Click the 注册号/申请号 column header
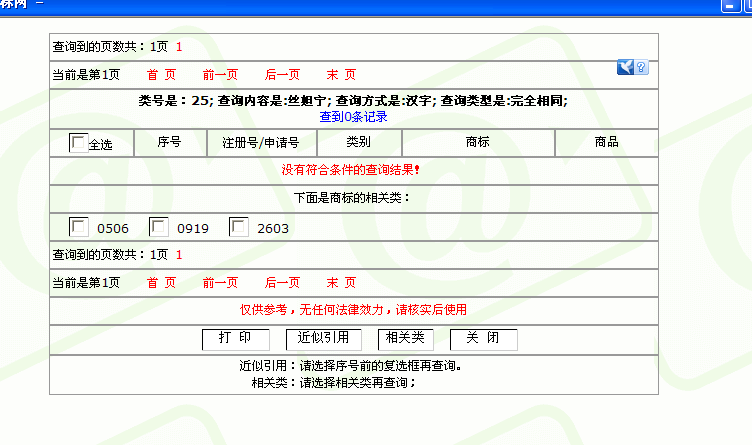 pyautogui.click(x=261, y=142)
